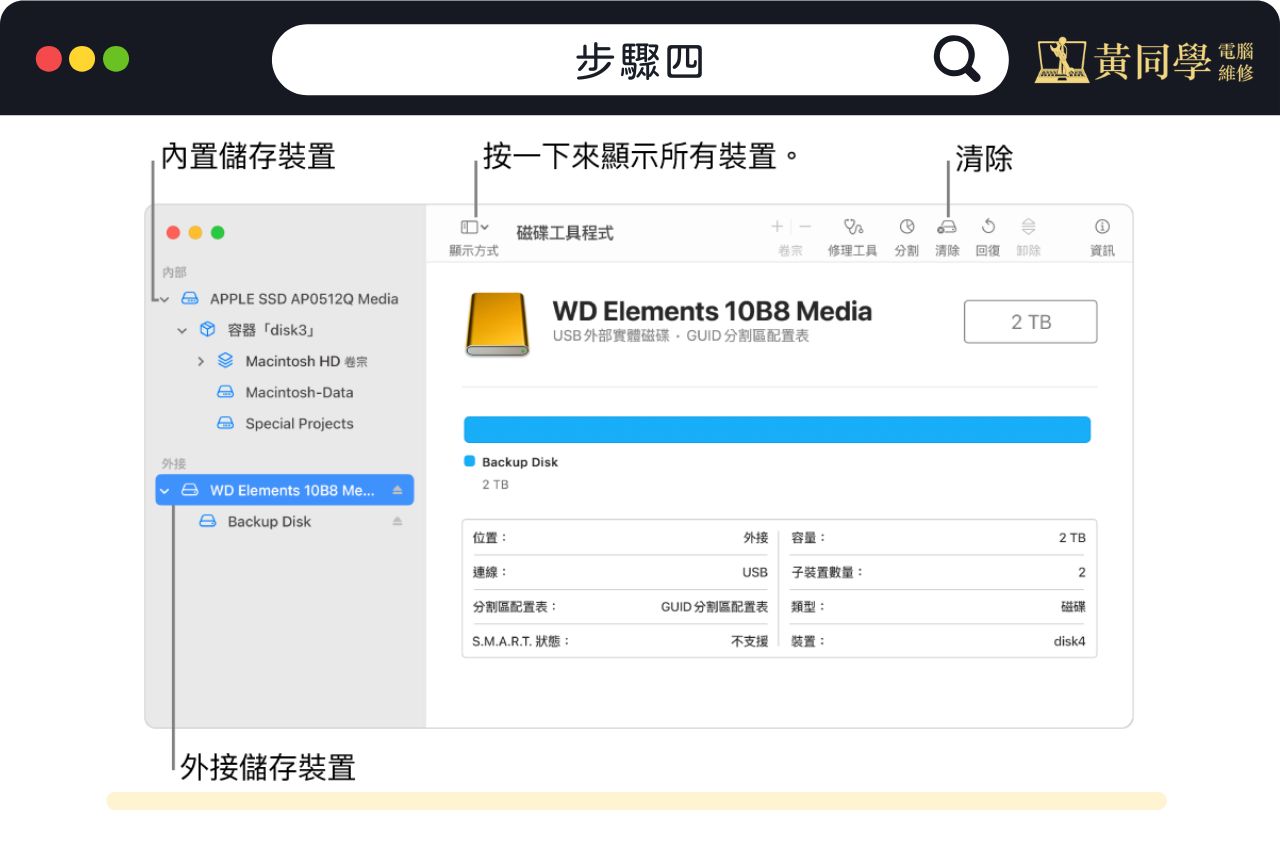Close the Disk Utility window
This screenshot has width=1280, height=850.
click(x=173, y=232)
